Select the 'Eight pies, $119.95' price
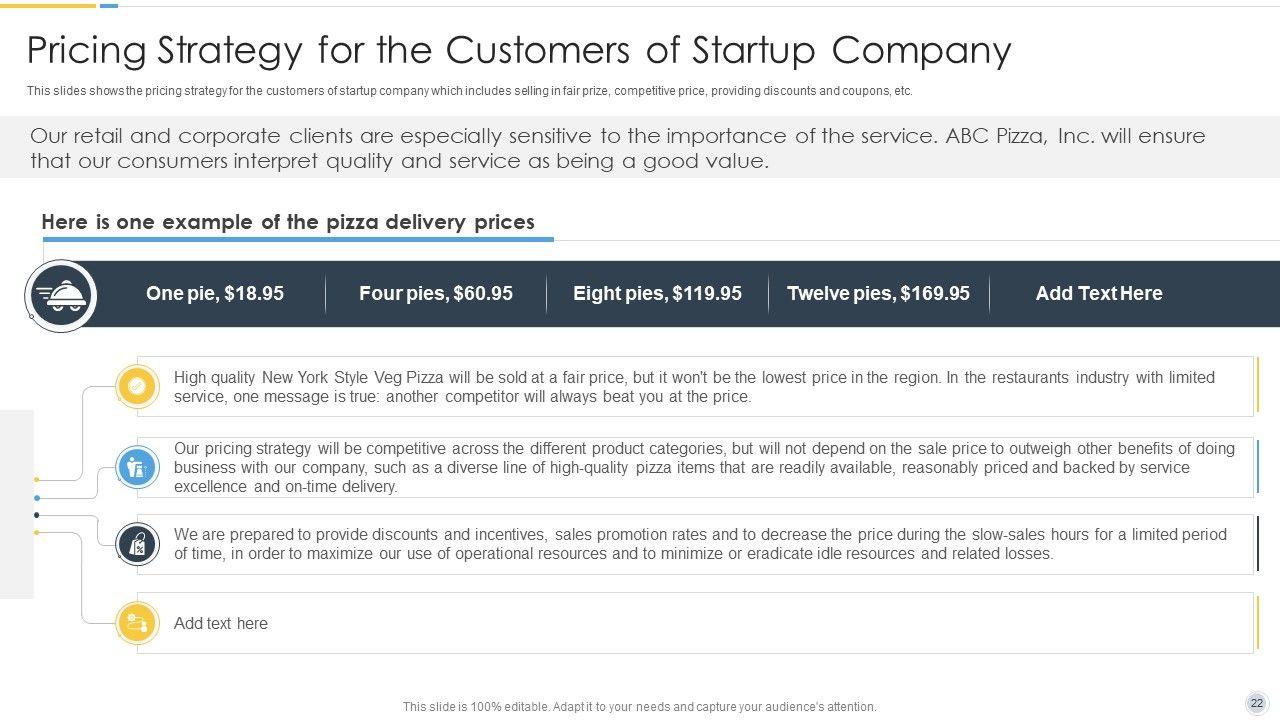This screenshot has height=720, width=1280. pos(657,293)
